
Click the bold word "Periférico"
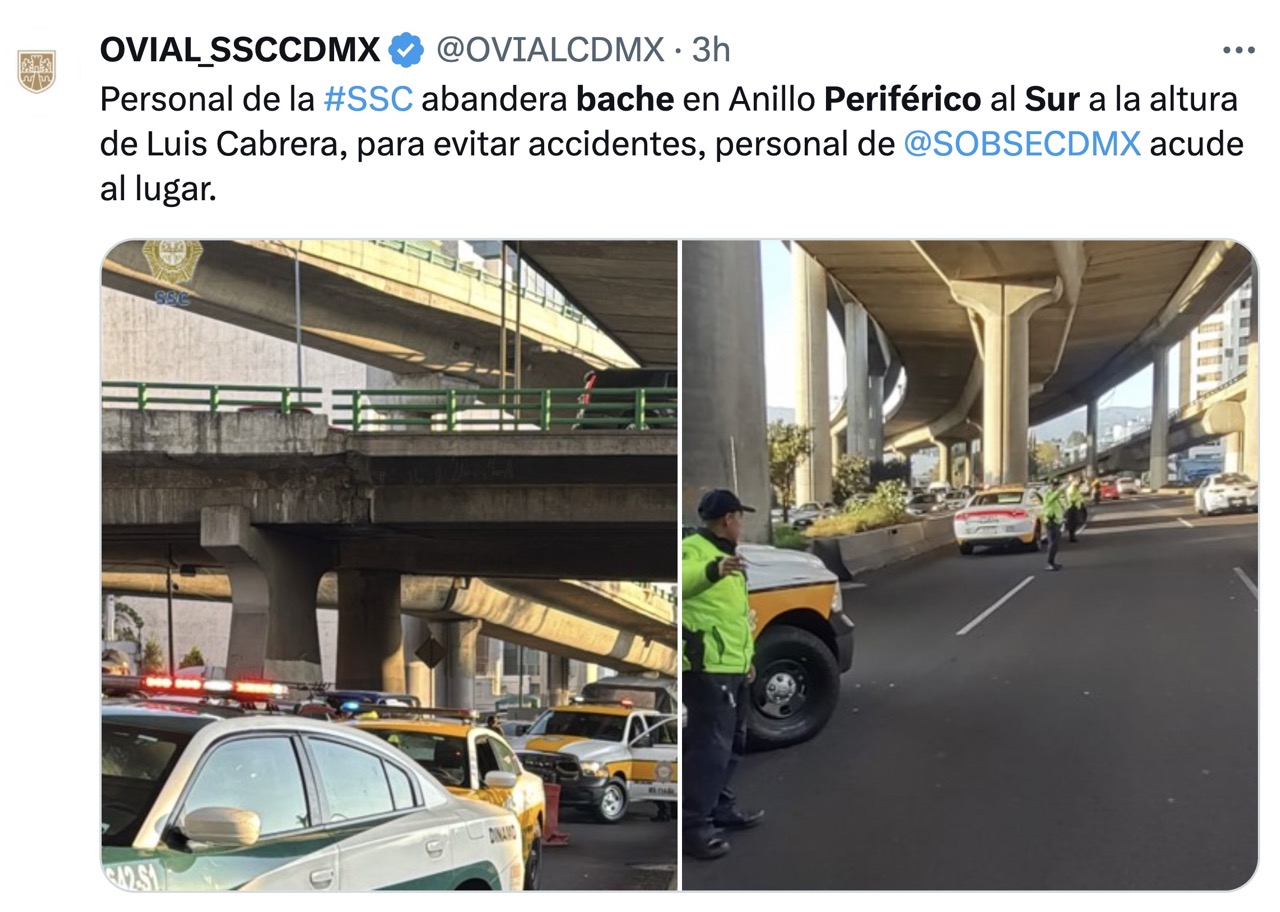tap(902, 99)
